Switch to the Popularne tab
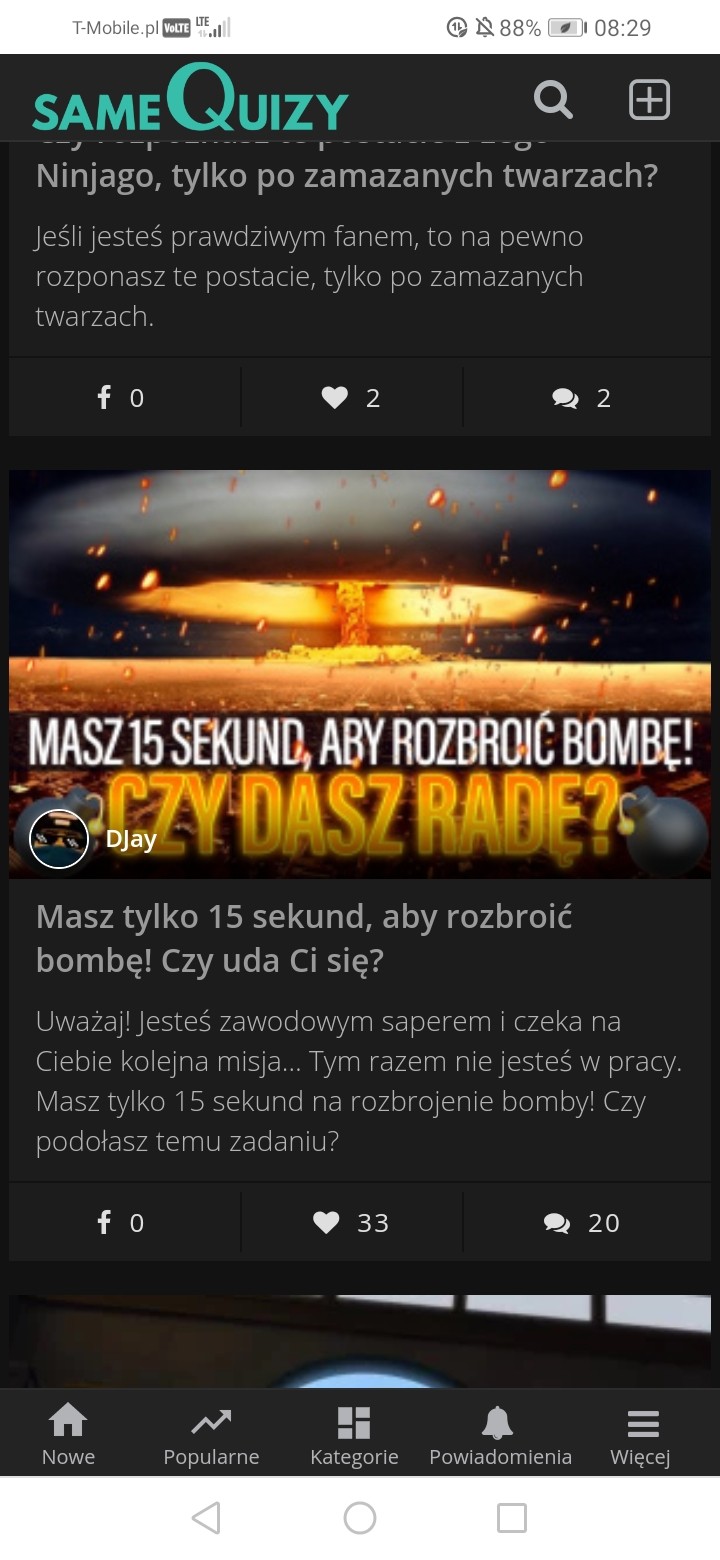 (x=211, y=1434)
